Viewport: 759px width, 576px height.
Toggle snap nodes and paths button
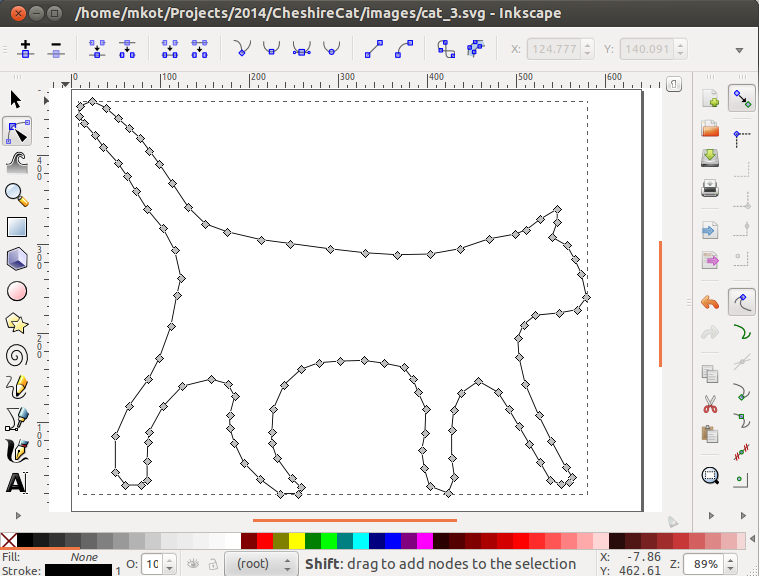(742, 303)
